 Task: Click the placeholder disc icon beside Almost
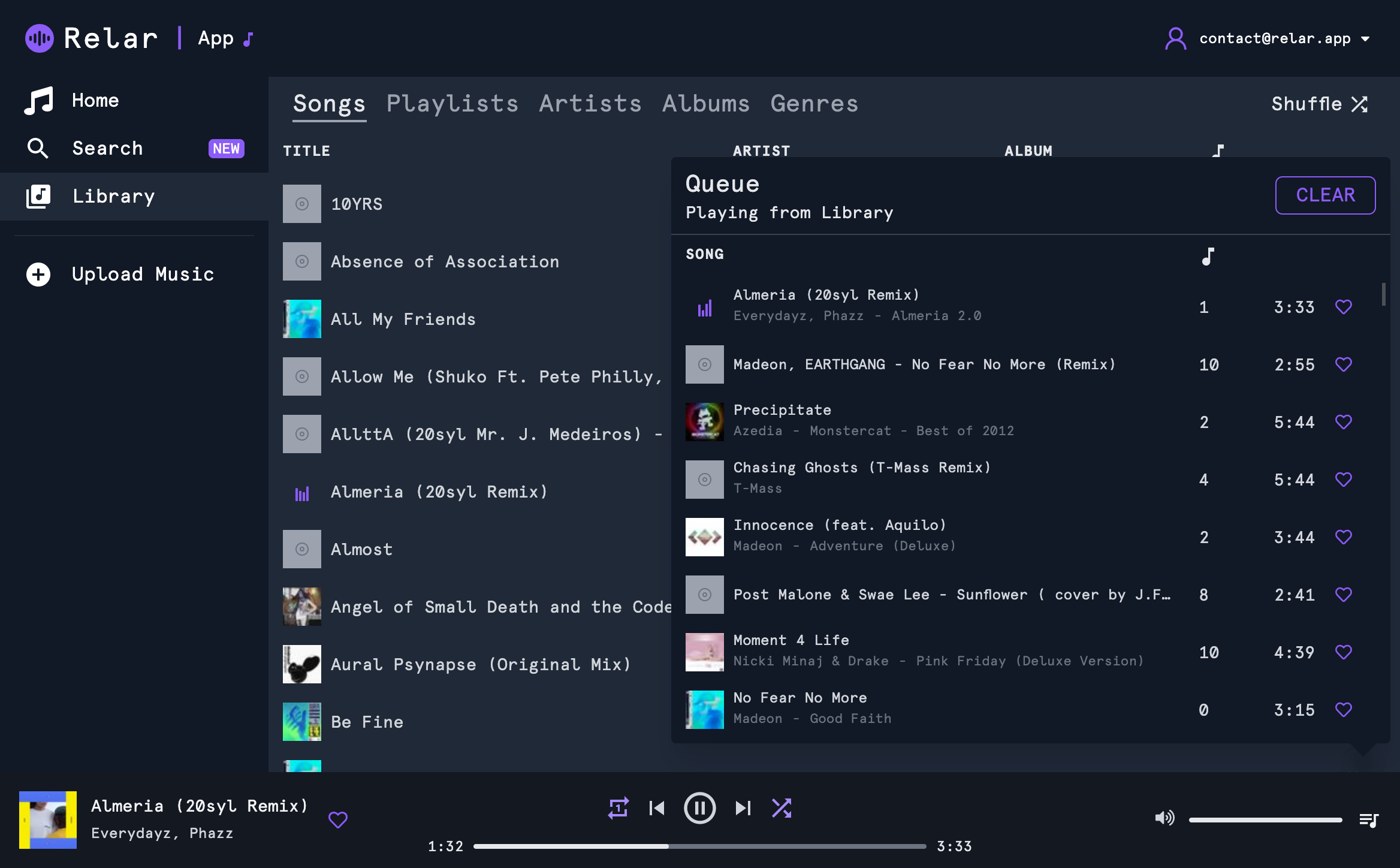[x=302, y=549]
